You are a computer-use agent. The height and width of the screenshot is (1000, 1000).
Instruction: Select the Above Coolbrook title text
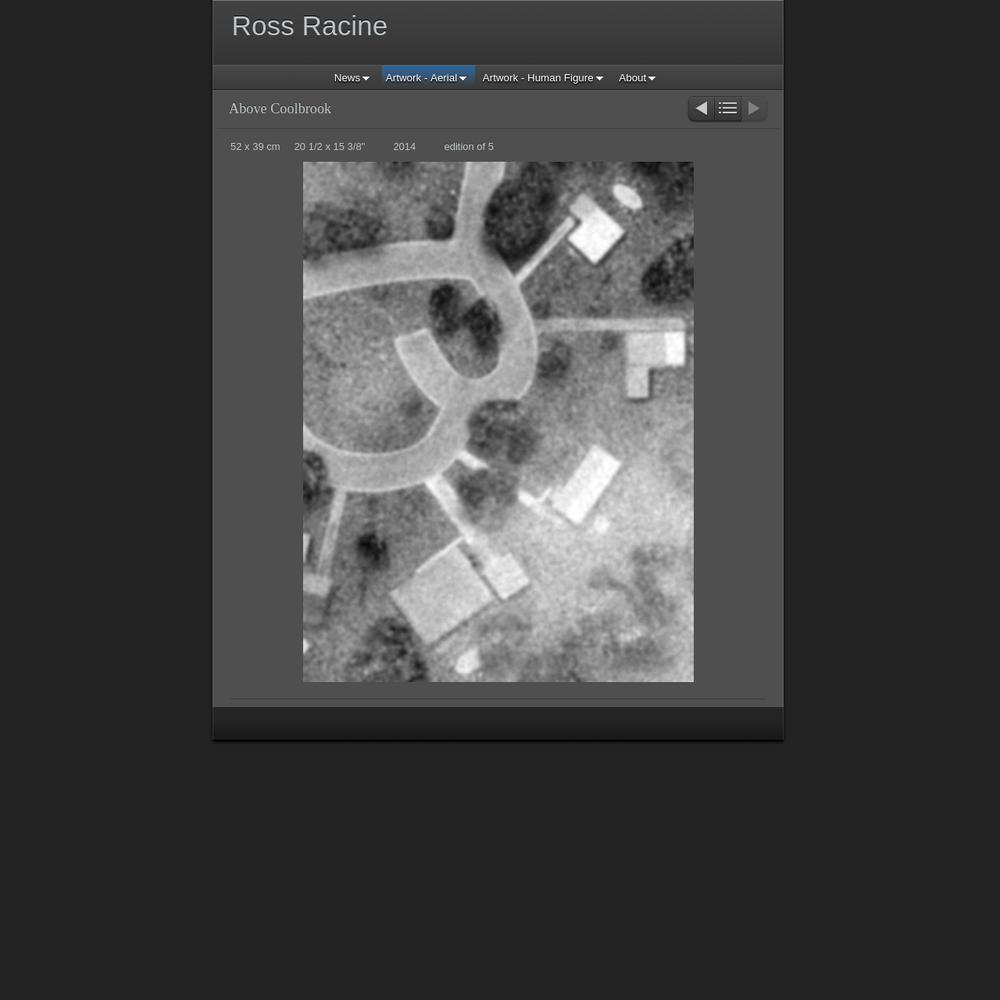(280, 109)
